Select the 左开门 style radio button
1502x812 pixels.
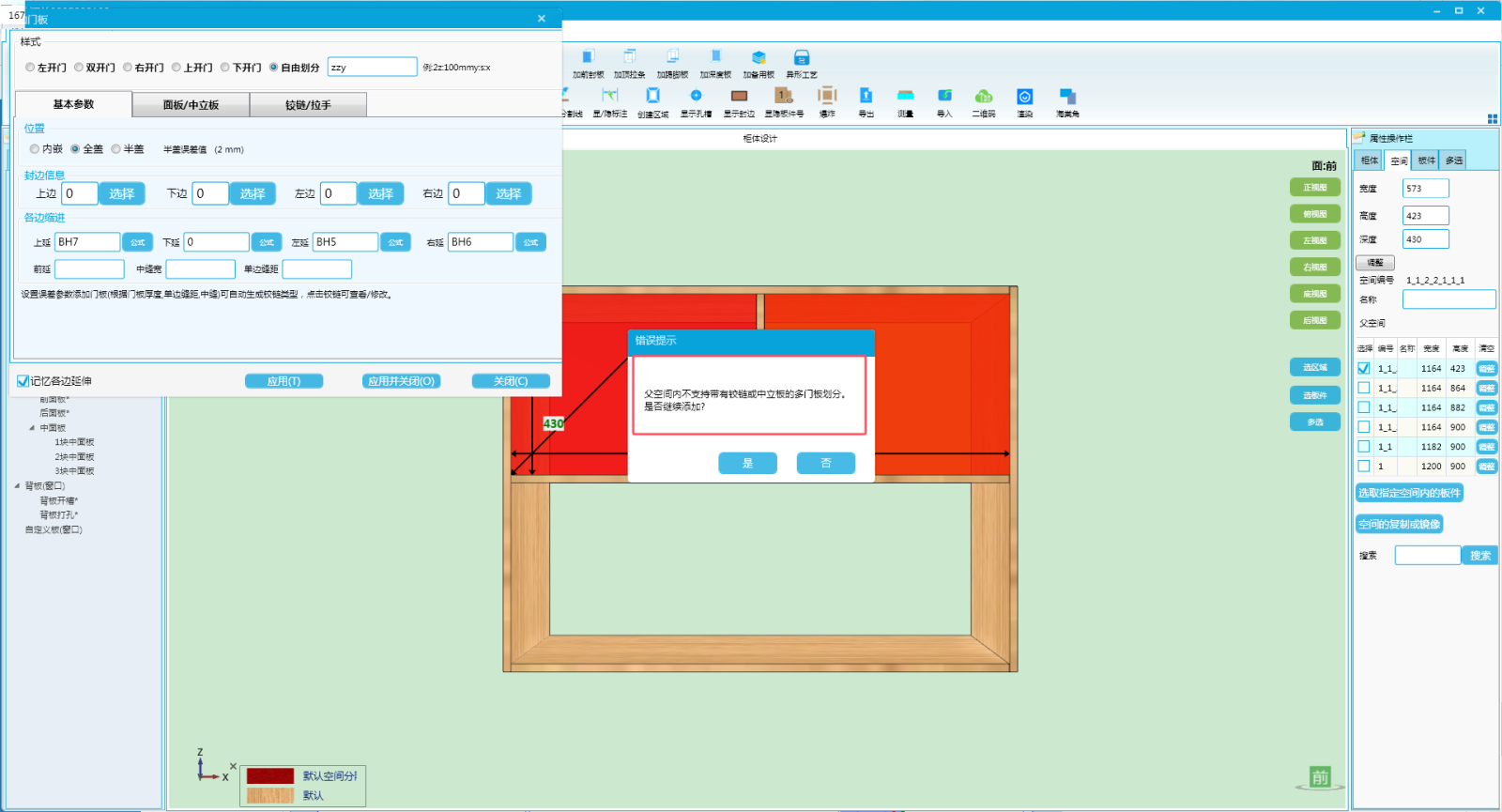point(30,68)
